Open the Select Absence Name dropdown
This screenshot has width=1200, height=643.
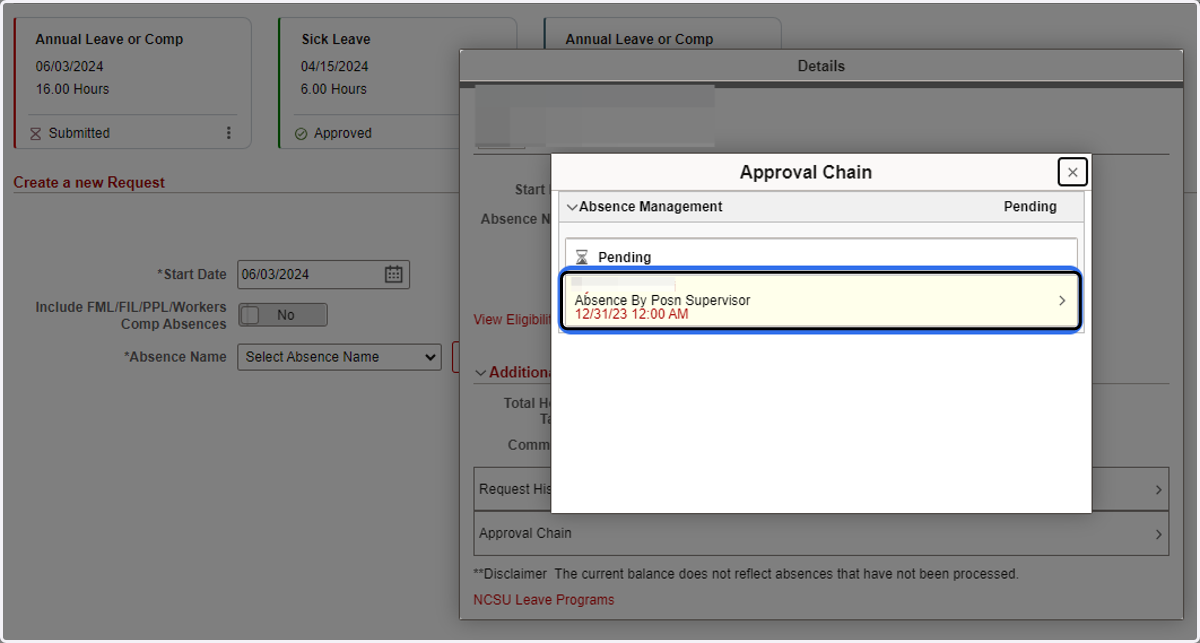(x=339, y=357)
